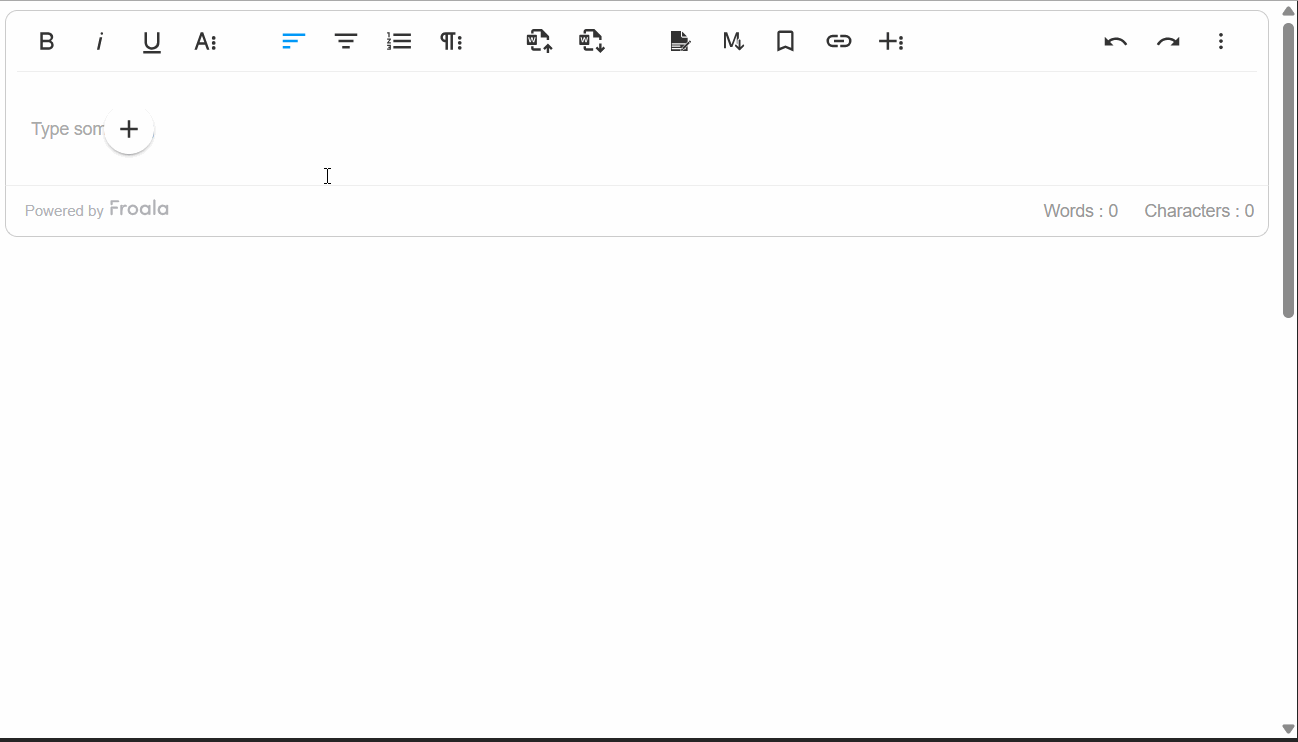
Task: Open the more text options menu
Action: 205,42
